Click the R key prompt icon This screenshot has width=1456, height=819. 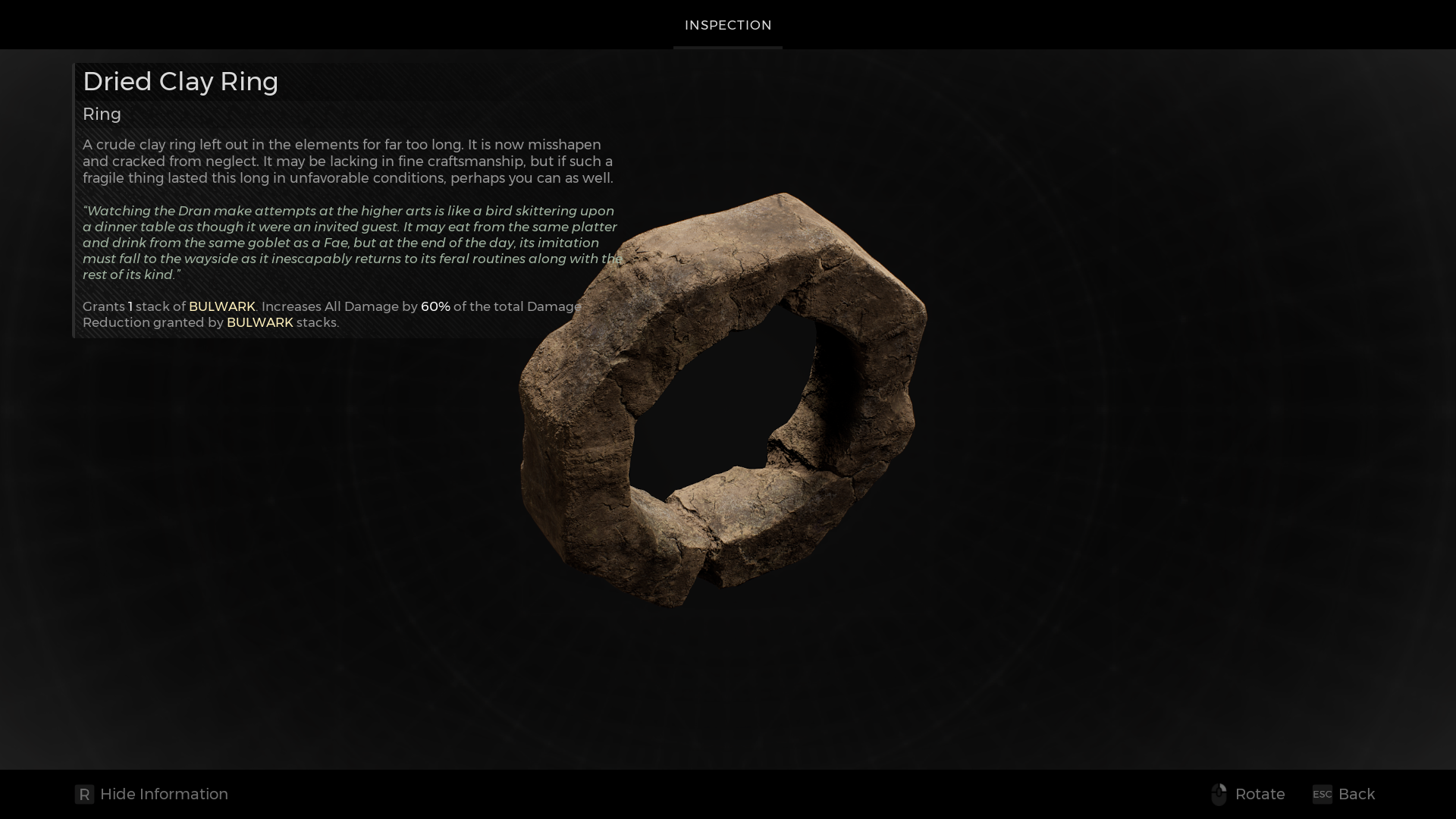click(x=84, y=795)
